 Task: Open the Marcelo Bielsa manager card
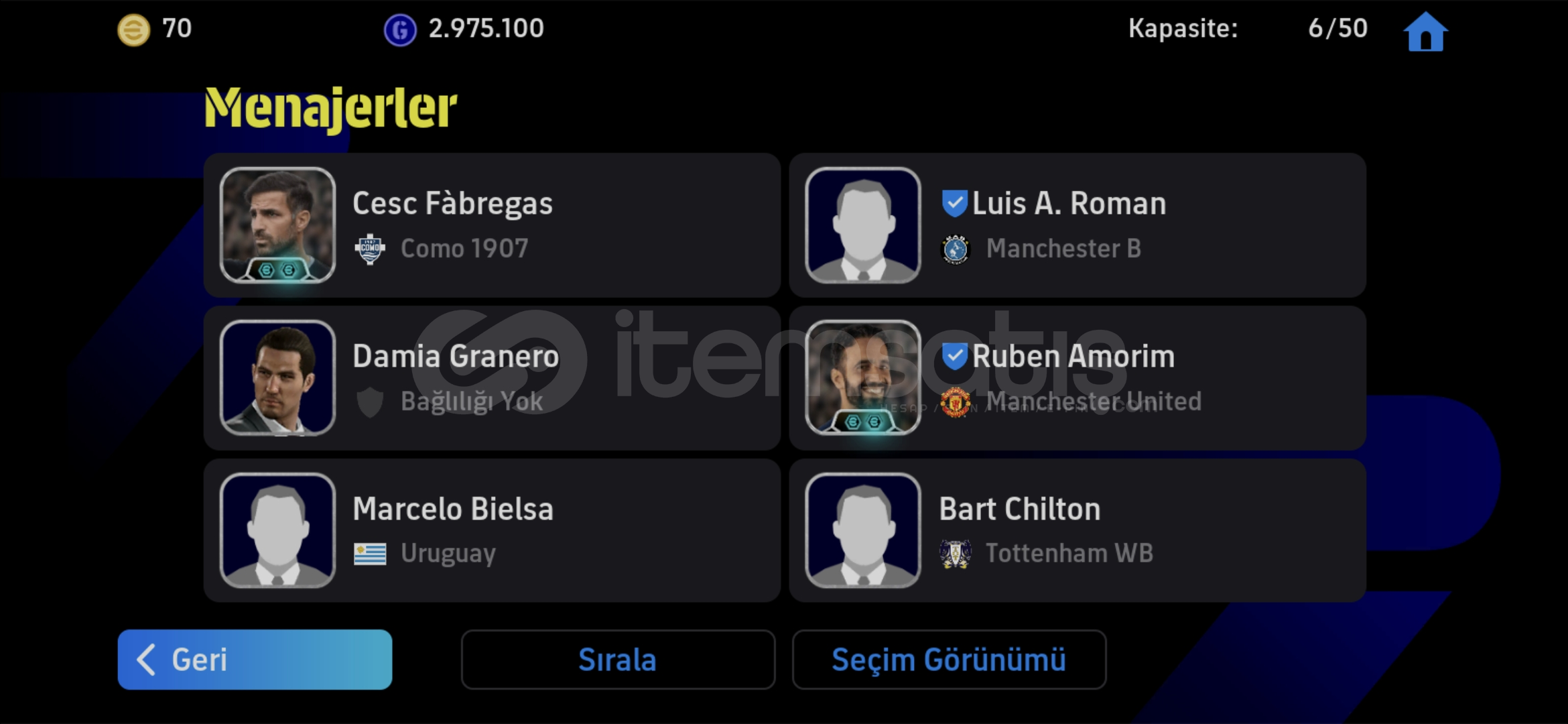click(x=492, y=530)
